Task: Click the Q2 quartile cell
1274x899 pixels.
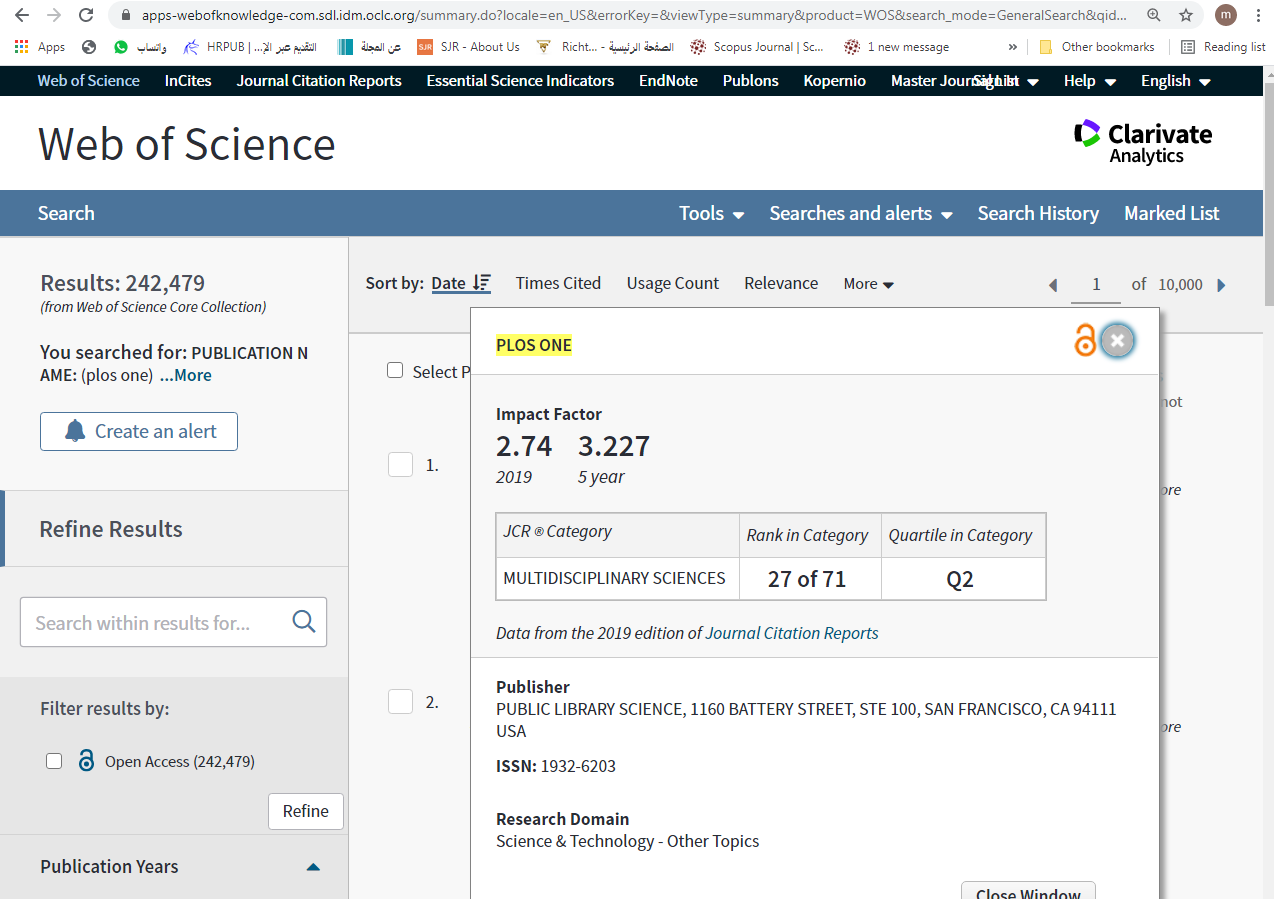Action: 964,579
